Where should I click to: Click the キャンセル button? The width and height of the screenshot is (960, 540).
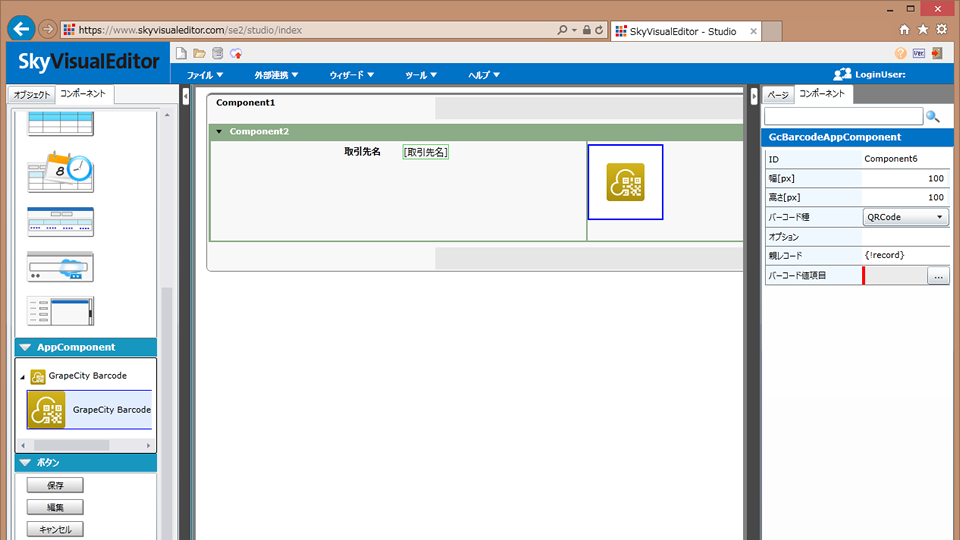[55, 529]
